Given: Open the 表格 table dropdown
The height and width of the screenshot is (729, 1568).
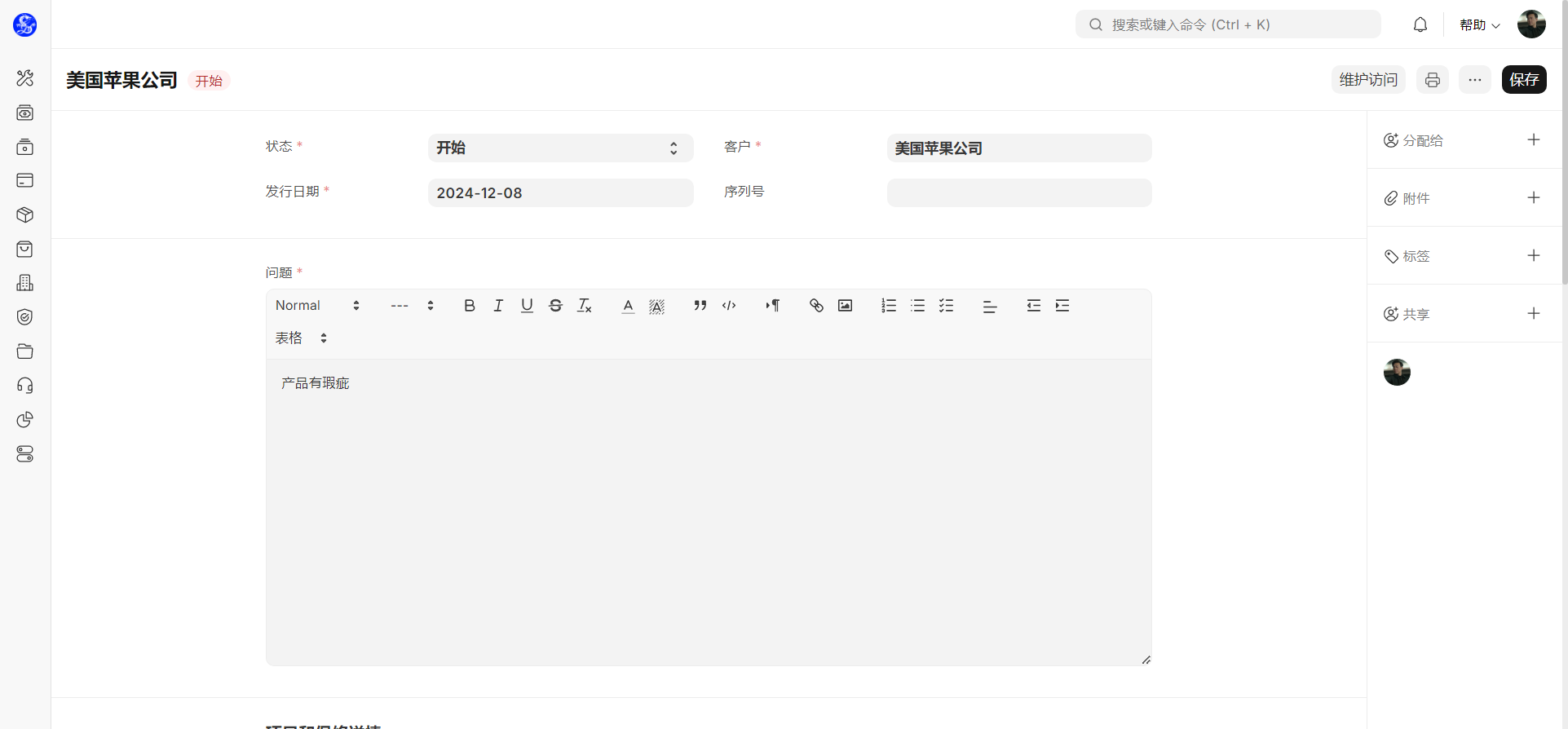Looking at the screenshot, I should point(301,338).
